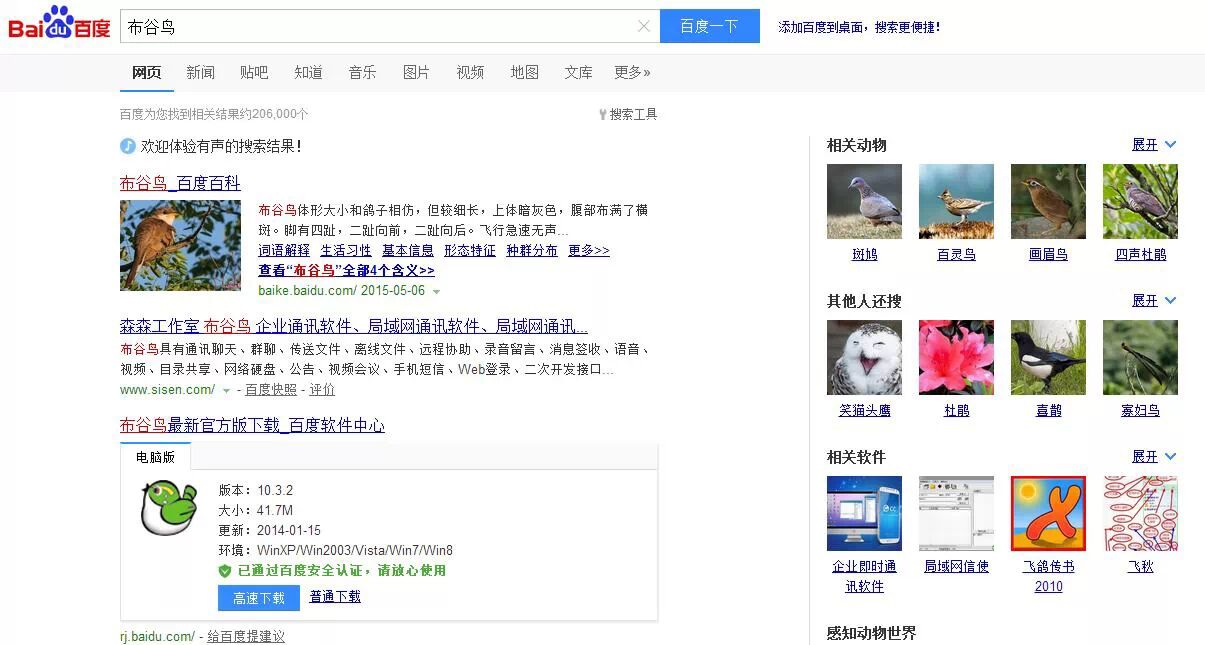The height and width of the screenshot is (645, 1205).
Task: Click 斑鸠 bird thumbnail
Action: (864, 202)
